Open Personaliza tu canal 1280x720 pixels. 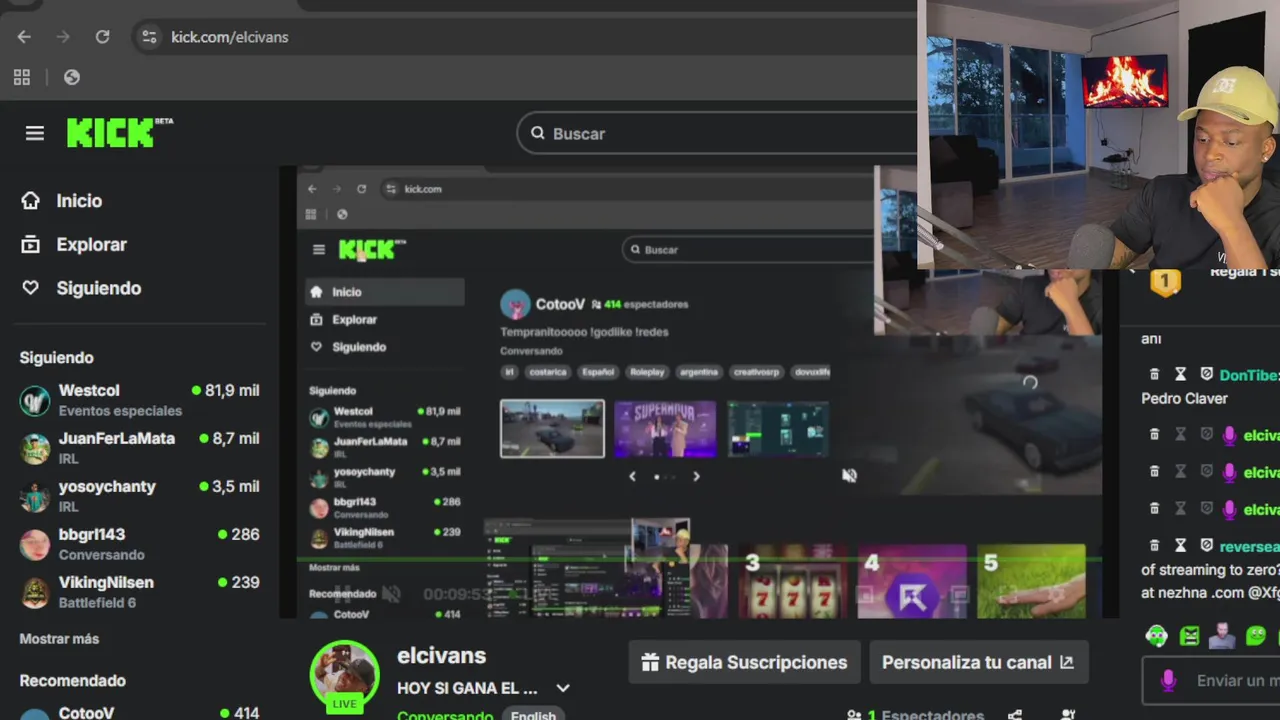coord(978,662)
